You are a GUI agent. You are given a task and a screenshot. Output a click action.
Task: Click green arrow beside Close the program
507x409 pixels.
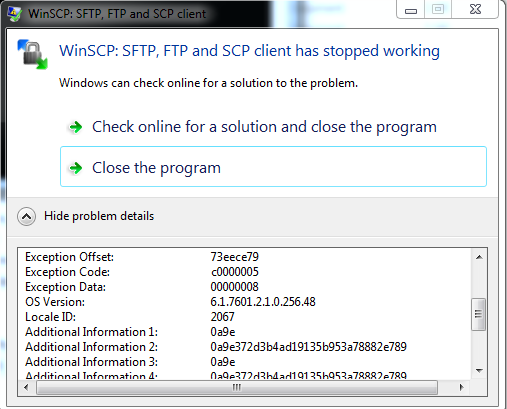[x=75, y=168]
